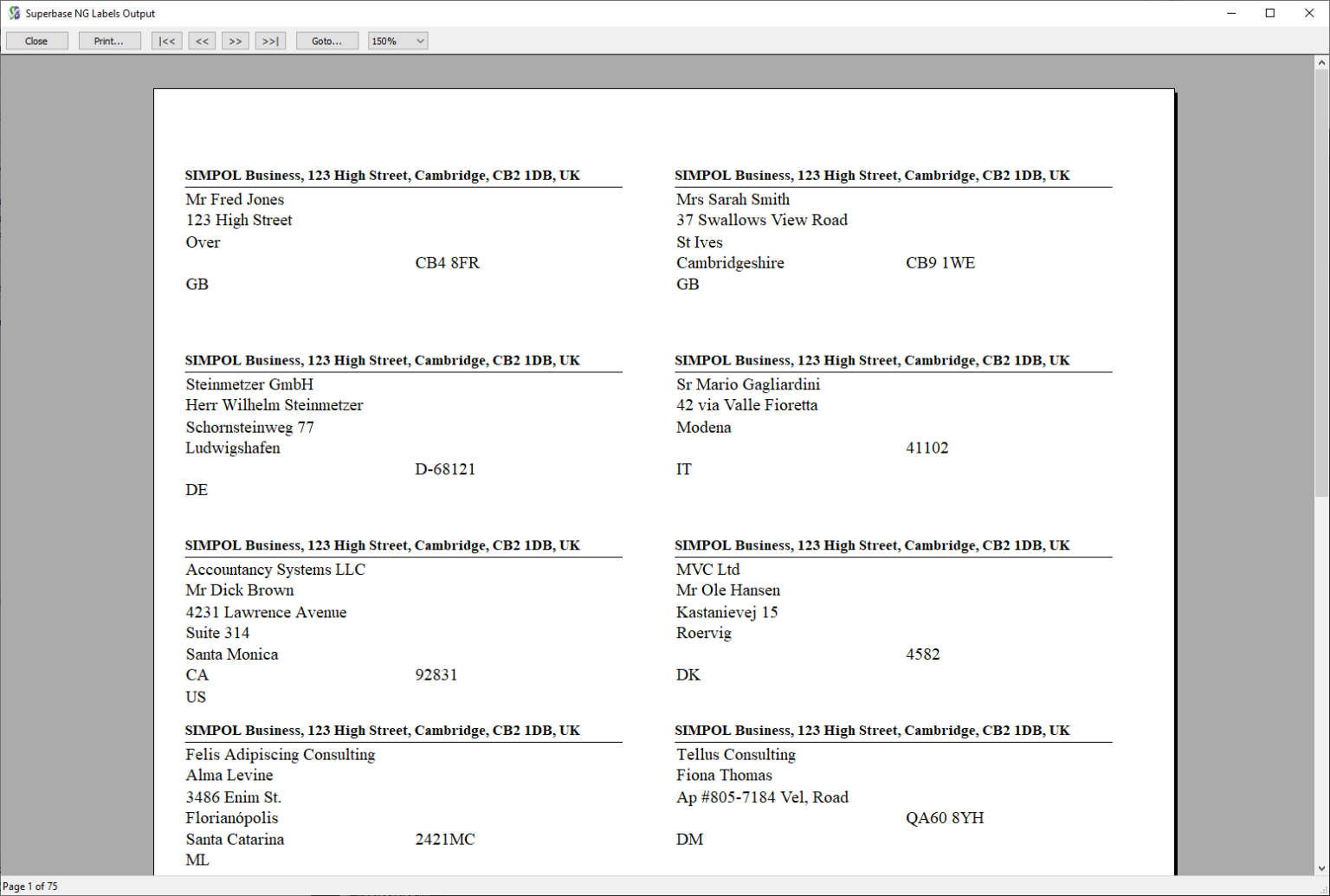Screen dimensions: 1330x896
Task: Advance to next page with >> button
Action: click(x=235, y=41)
